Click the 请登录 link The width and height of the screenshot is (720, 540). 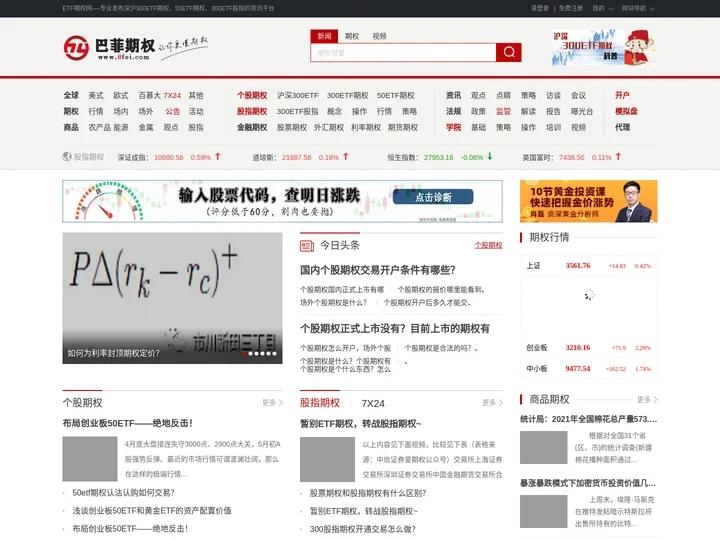click(540, 8)
